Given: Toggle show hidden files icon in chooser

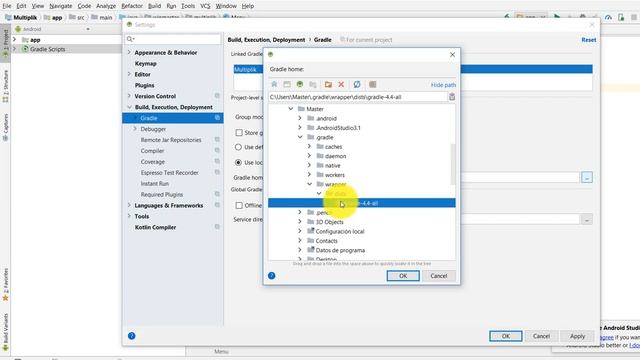Looking at the screenshot, I should [373, 84].
